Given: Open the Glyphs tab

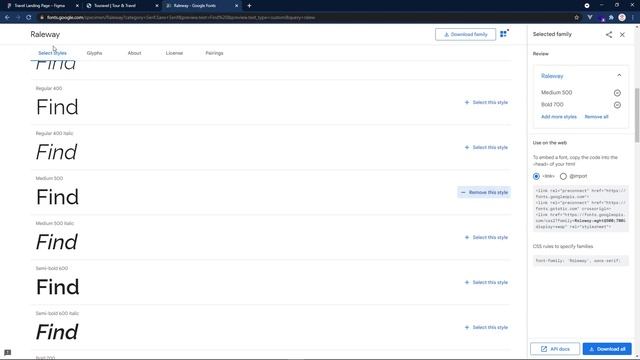Looking at the screenshot, I should coord(94,53).
